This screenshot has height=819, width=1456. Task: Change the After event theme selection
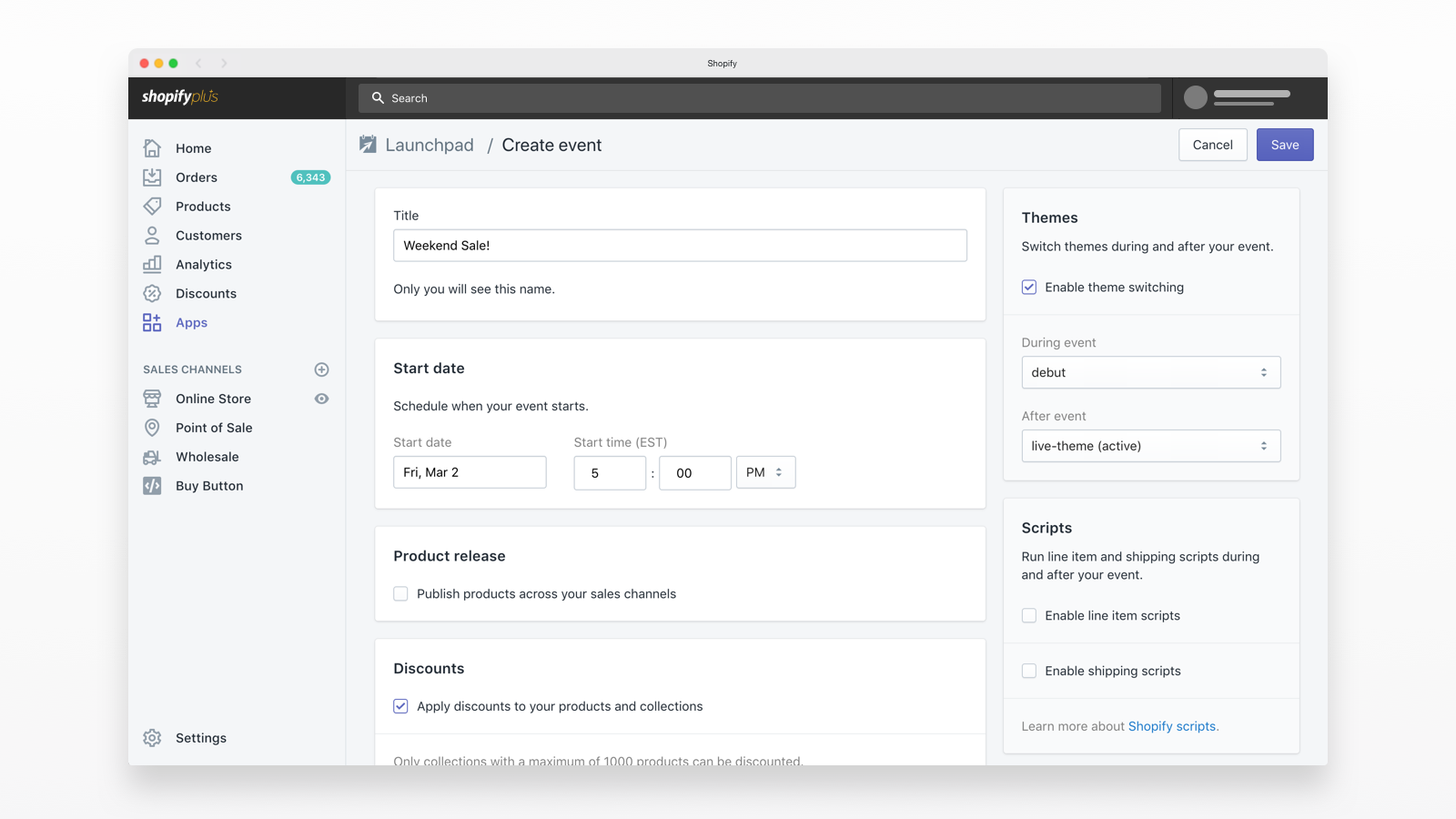1150,446
